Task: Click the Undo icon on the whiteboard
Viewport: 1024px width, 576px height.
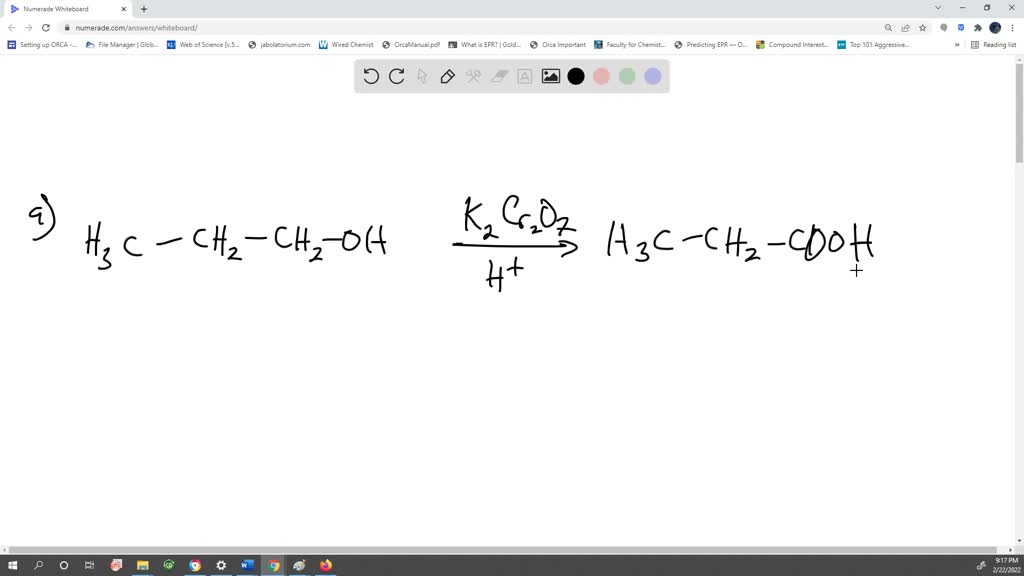Action: tap(371, 76)
